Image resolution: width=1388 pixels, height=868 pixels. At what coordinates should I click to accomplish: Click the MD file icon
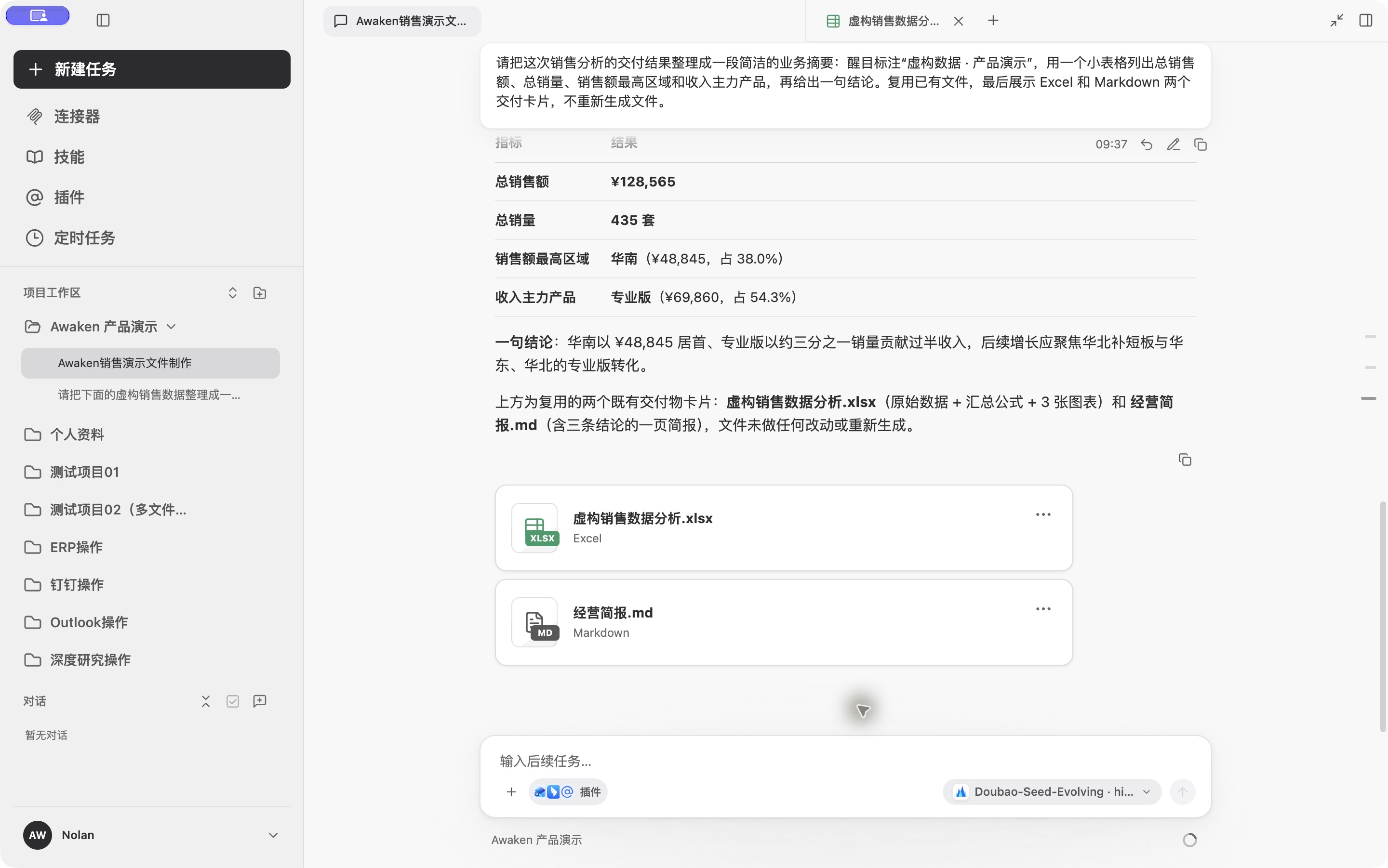534,622
